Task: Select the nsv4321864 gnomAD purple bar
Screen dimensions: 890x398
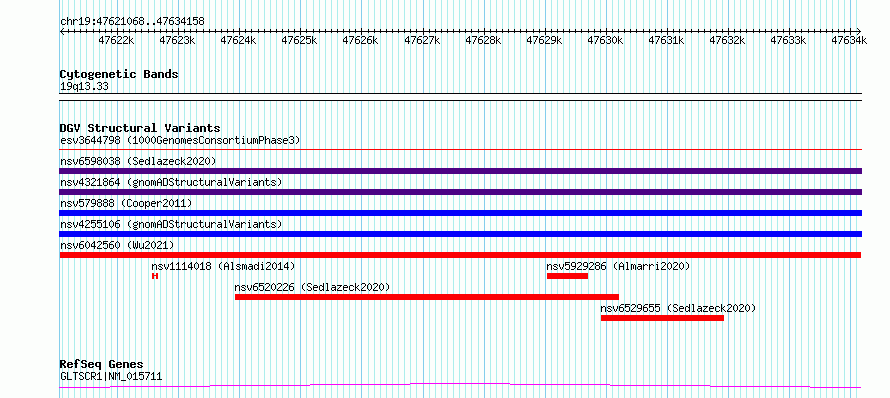Action: click(x=460, y=192)
